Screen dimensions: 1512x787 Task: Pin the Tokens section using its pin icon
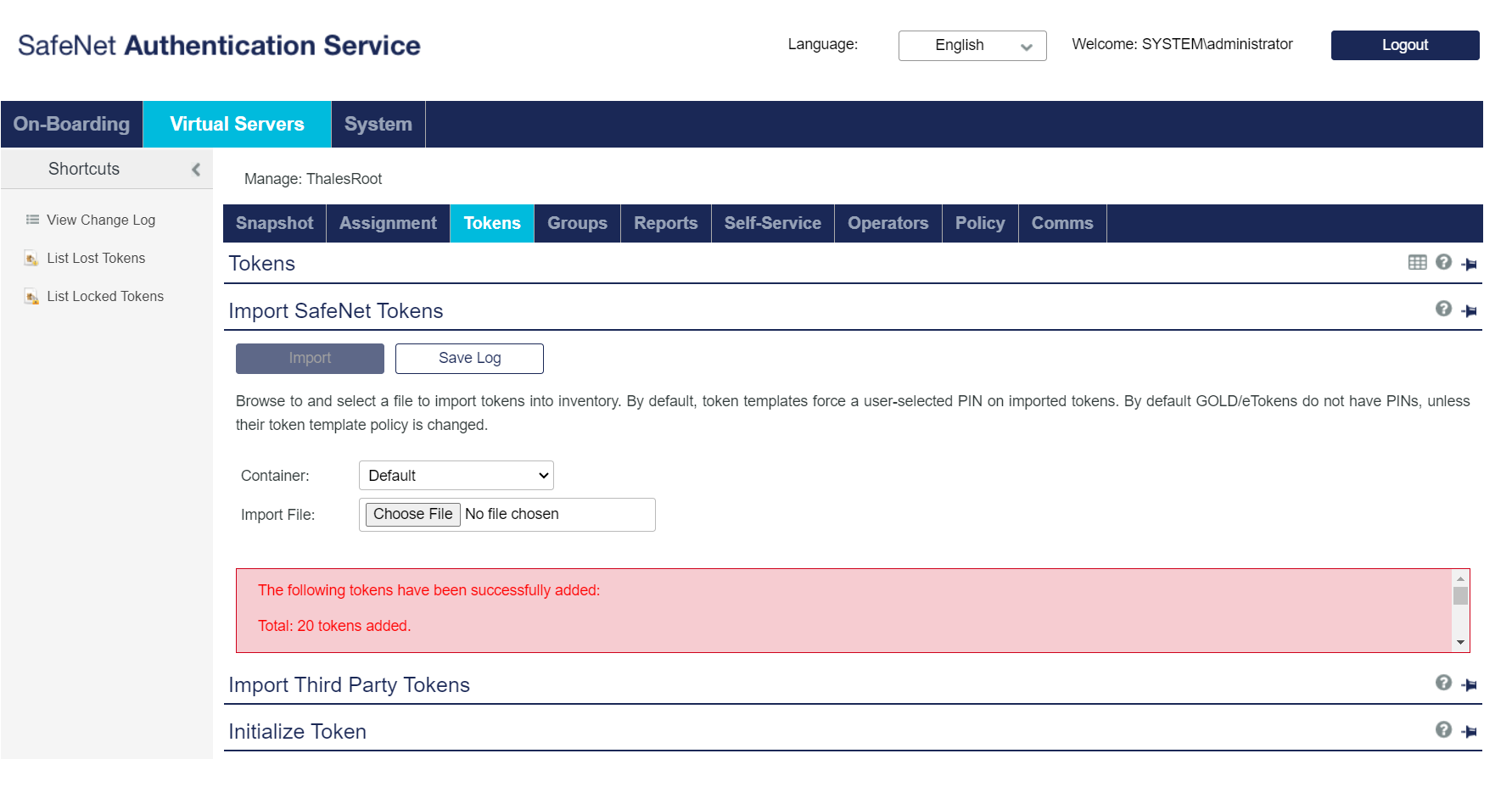click(1470, 263)
